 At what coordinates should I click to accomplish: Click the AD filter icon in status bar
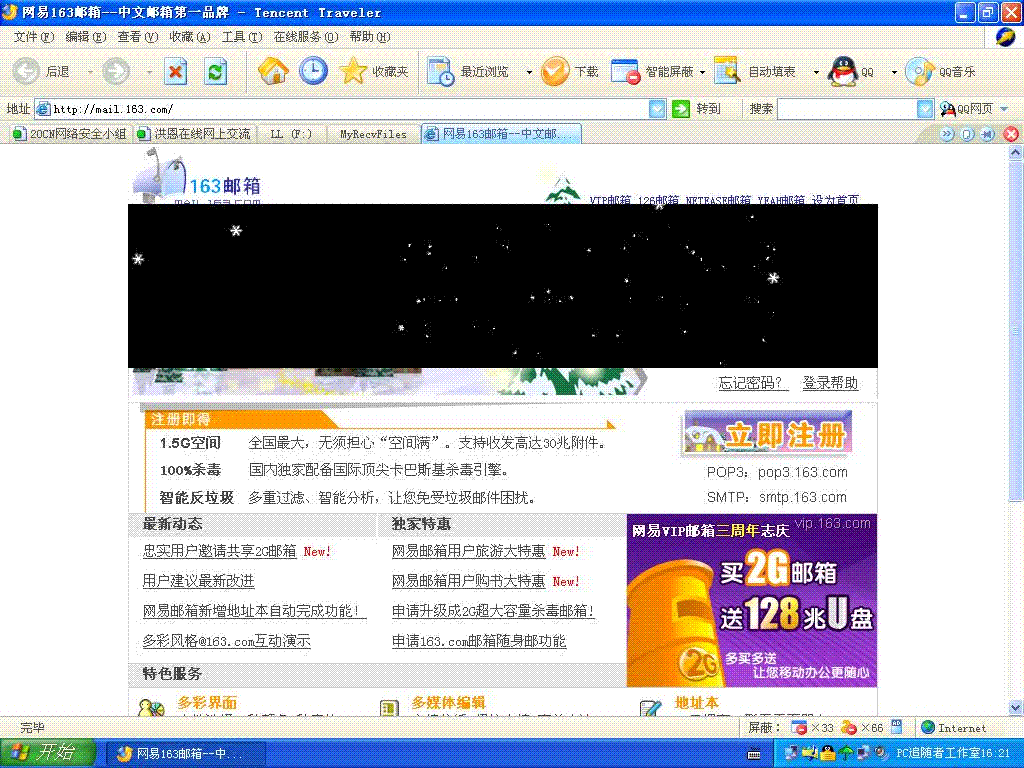(x=897, y=725)
